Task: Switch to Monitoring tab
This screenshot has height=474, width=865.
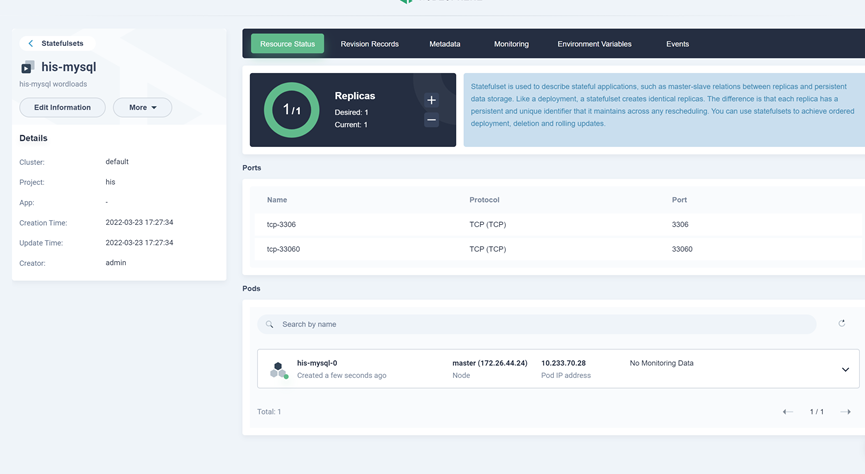Action: point(511,44)
